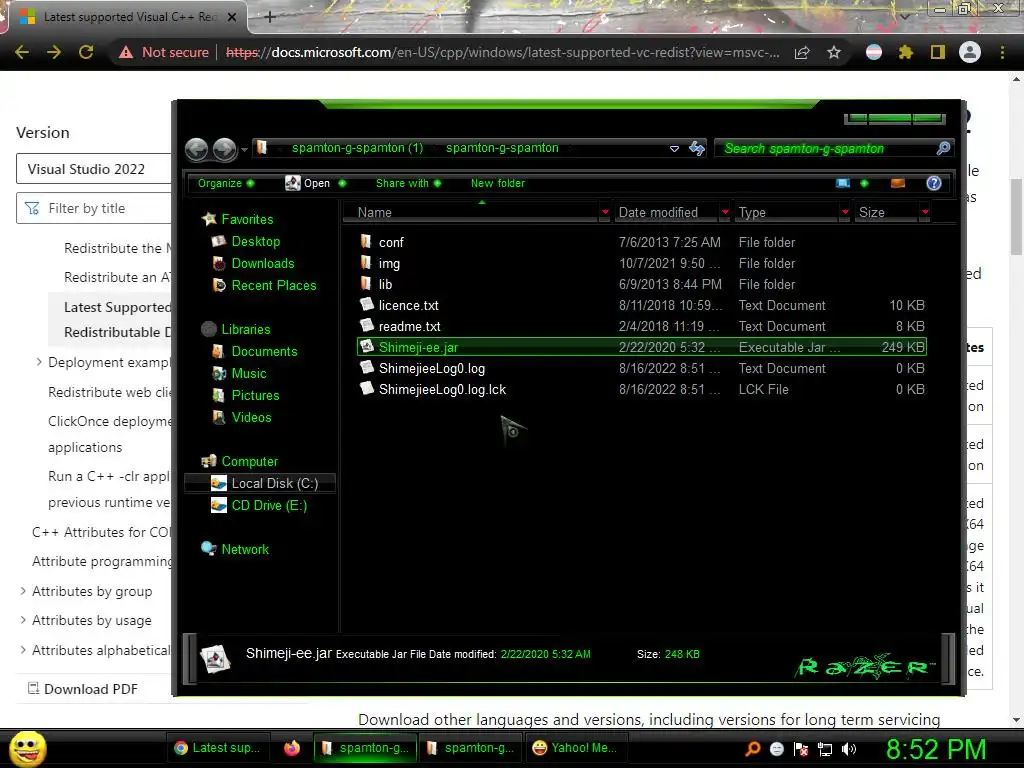Go back in Explorer with back arrow

(x=197, y=150)
